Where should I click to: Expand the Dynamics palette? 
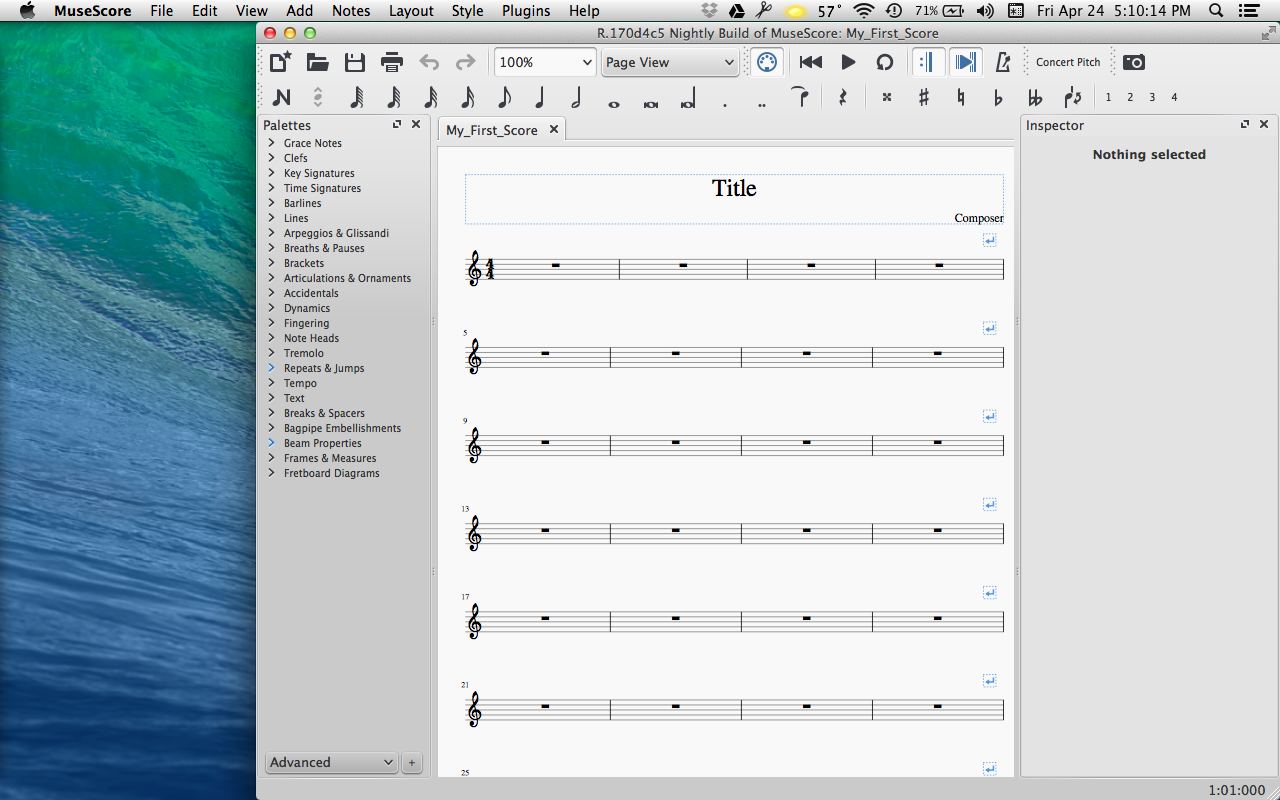pyautogui.click(x=271, y=308)
